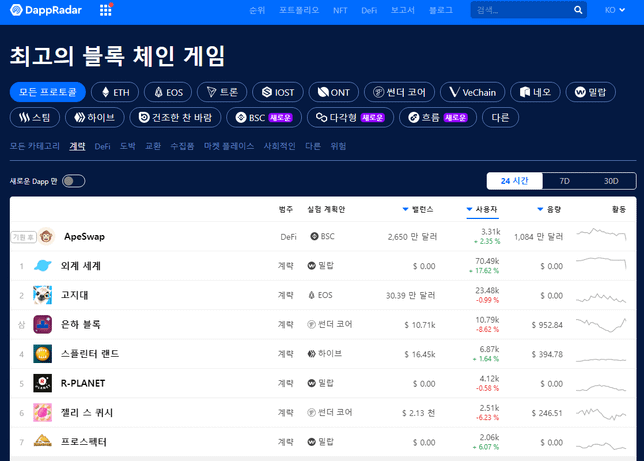Viewport: 644px width, 461px height.
Task: Filter by 밀랍 protocol chip
Action: point(590,92)
